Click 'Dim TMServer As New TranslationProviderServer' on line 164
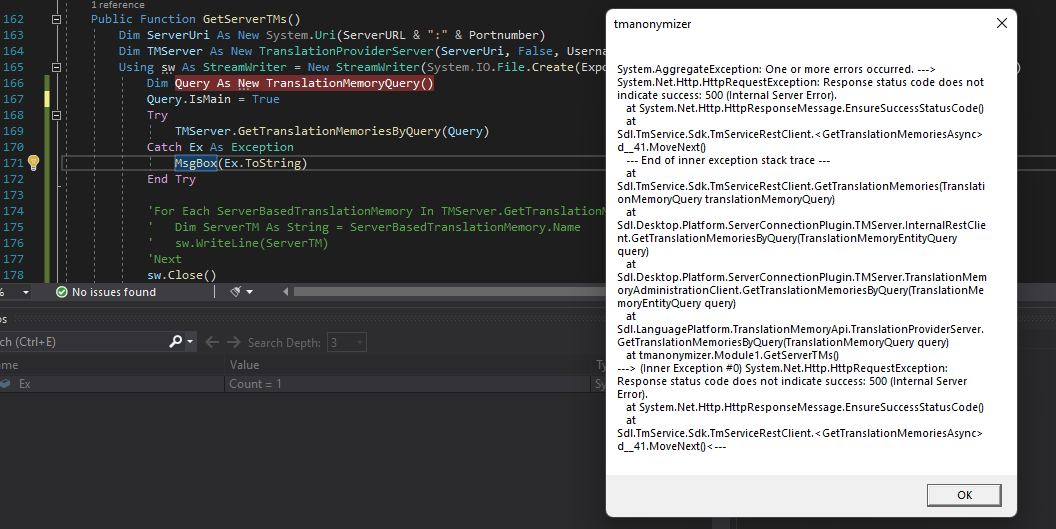Screen dimensions: 1056x529 click(x=276, y=51)
